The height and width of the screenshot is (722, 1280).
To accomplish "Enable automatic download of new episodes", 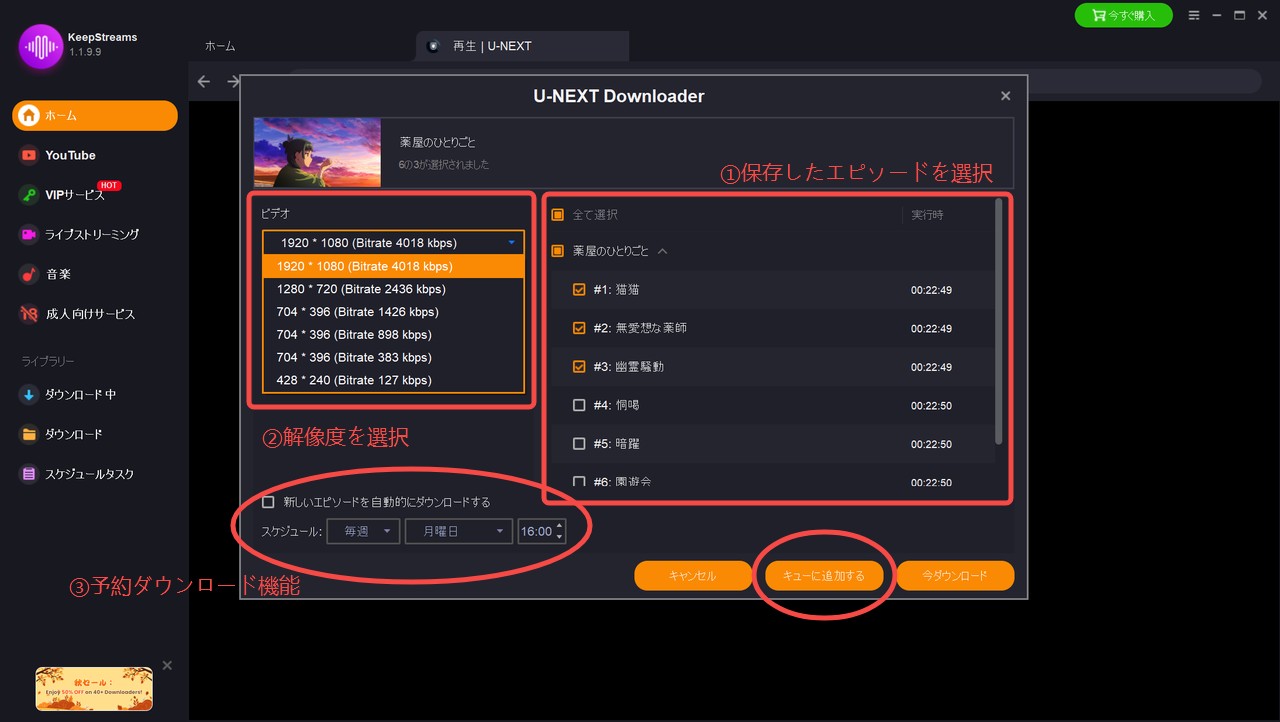I will coord(268,502).
